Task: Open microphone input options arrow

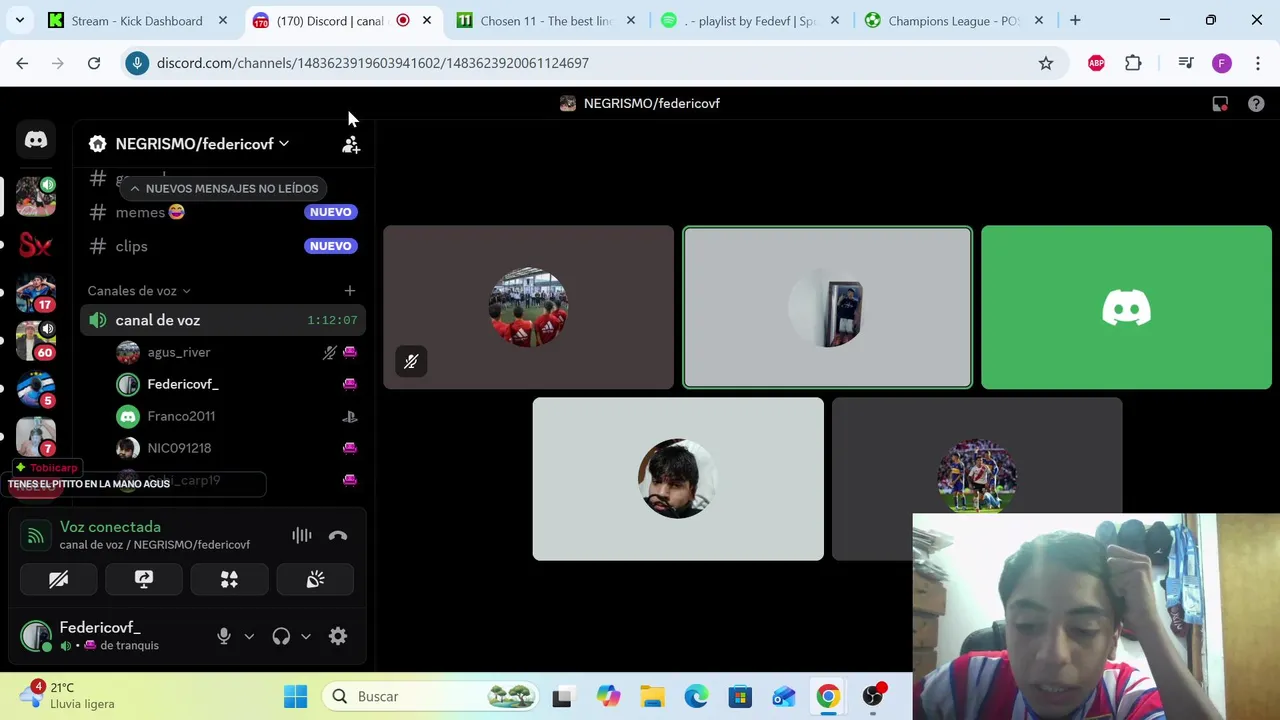Action: 249,636
